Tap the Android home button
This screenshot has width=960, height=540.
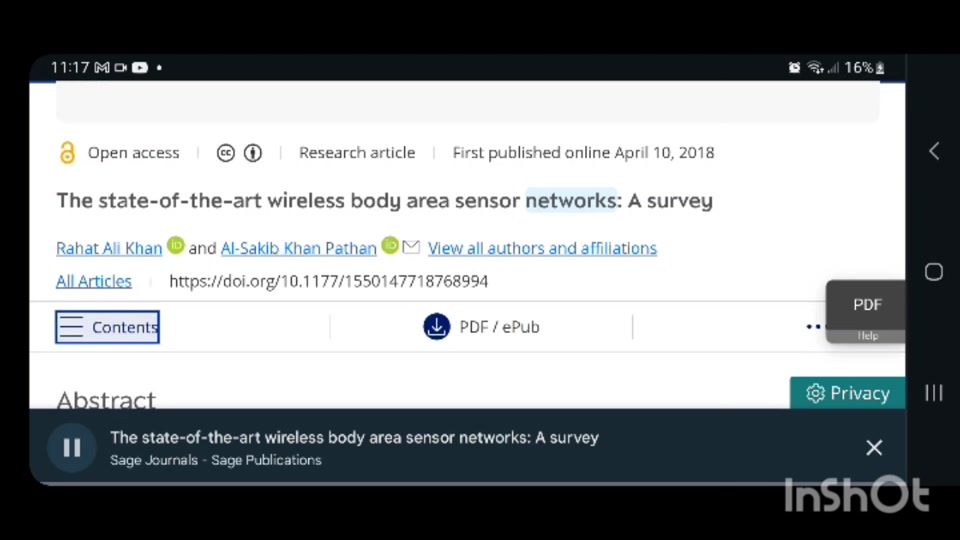[x=934, y=272]
